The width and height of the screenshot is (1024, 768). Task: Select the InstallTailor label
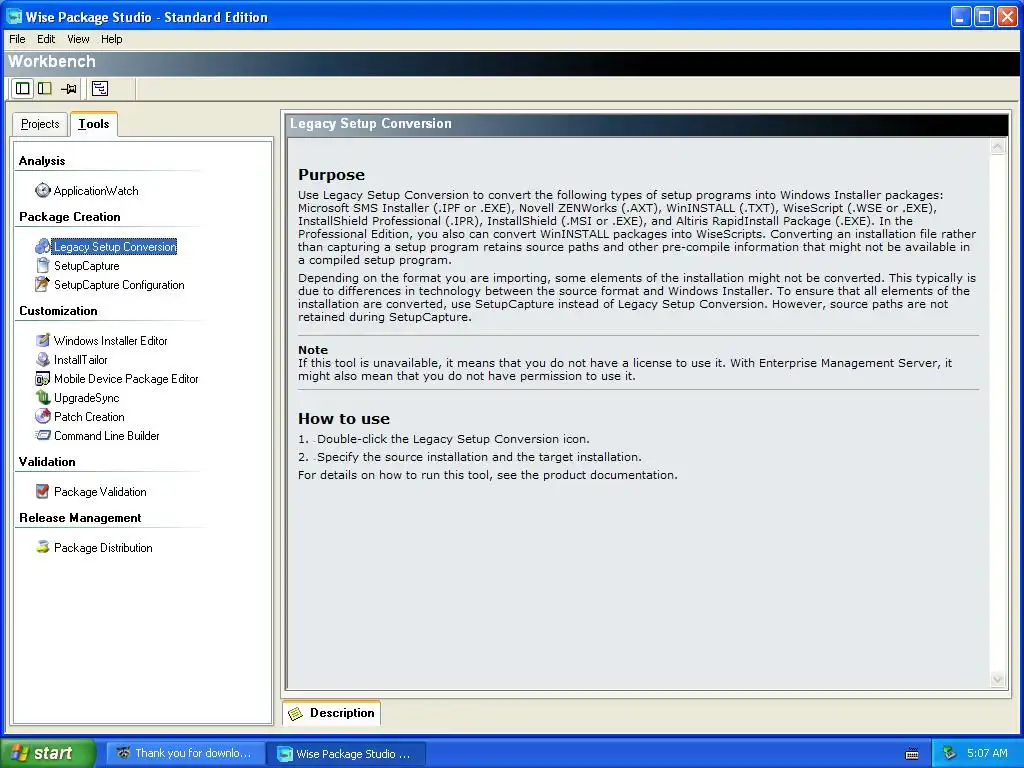pyautogui.click(x=81, y=360)
